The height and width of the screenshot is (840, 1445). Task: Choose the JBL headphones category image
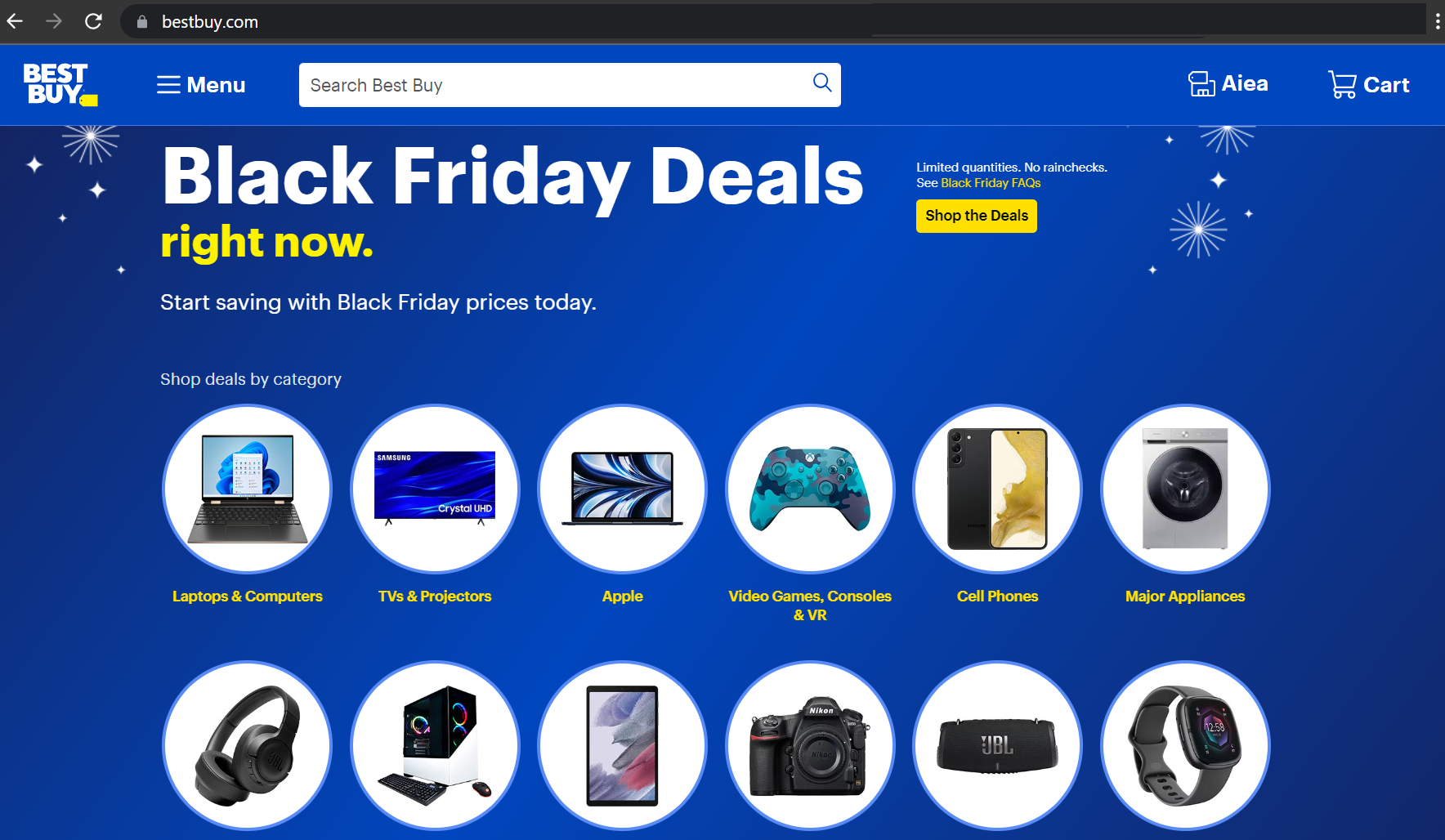click(248, 745)
